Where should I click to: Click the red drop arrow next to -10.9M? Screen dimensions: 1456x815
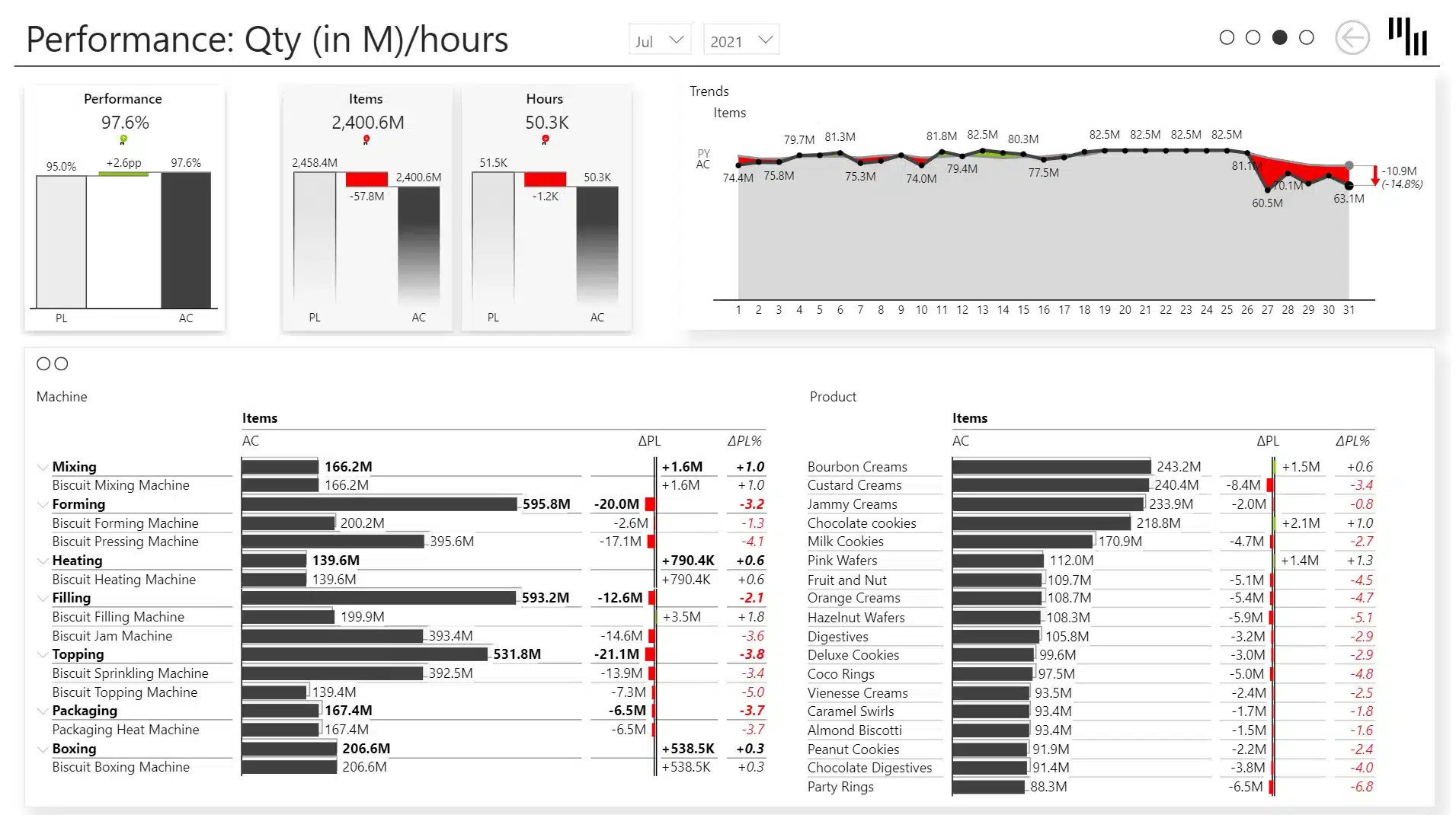coord(1374,177)
